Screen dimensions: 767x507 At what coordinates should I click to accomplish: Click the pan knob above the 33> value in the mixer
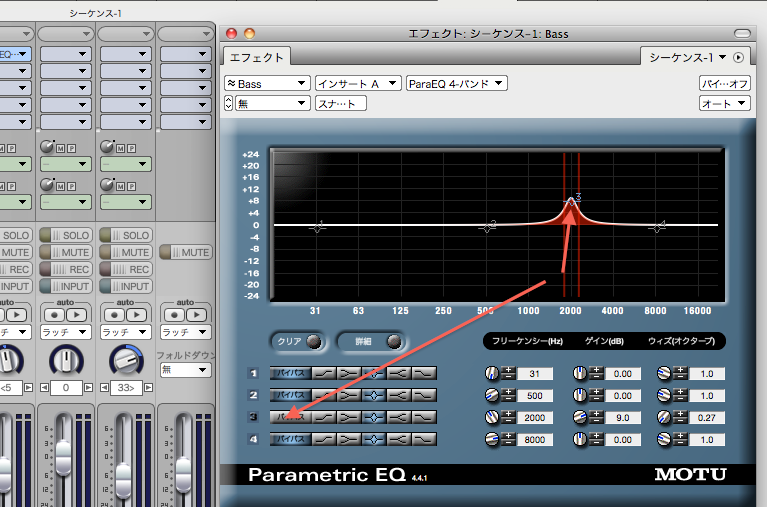pos(126,360)
